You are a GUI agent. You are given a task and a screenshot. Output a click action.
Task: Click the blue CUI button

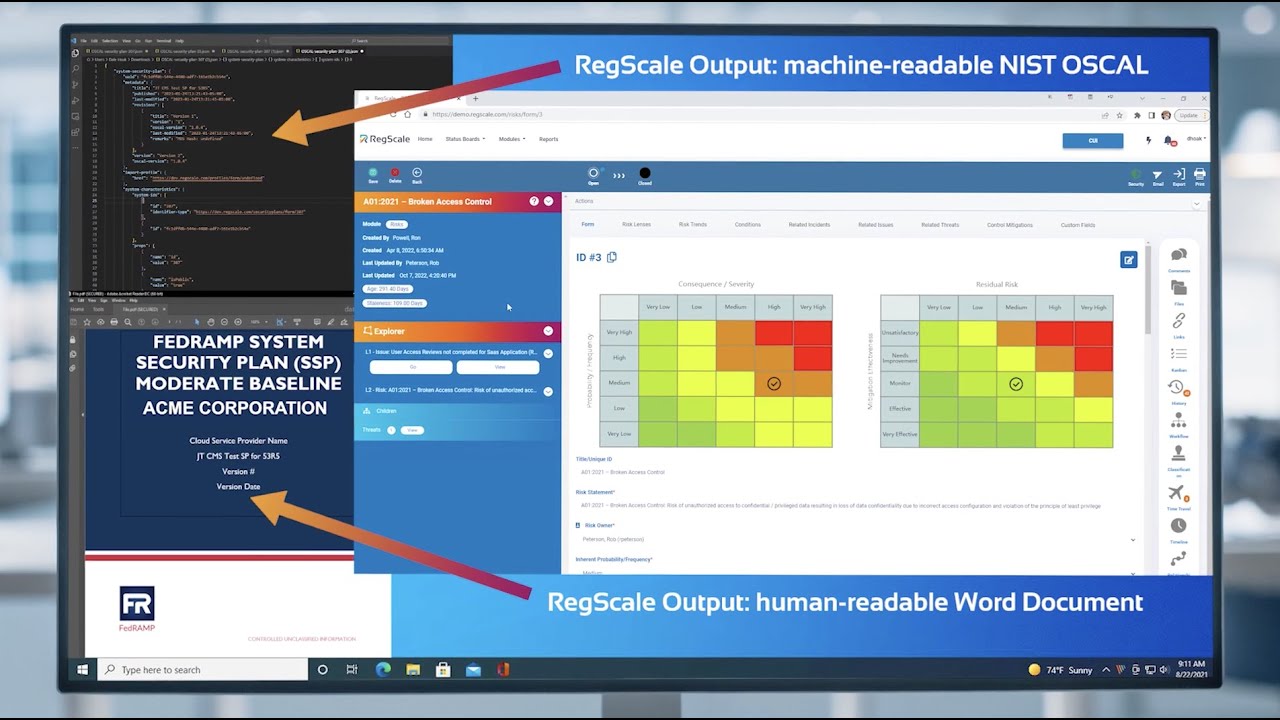1093,140
